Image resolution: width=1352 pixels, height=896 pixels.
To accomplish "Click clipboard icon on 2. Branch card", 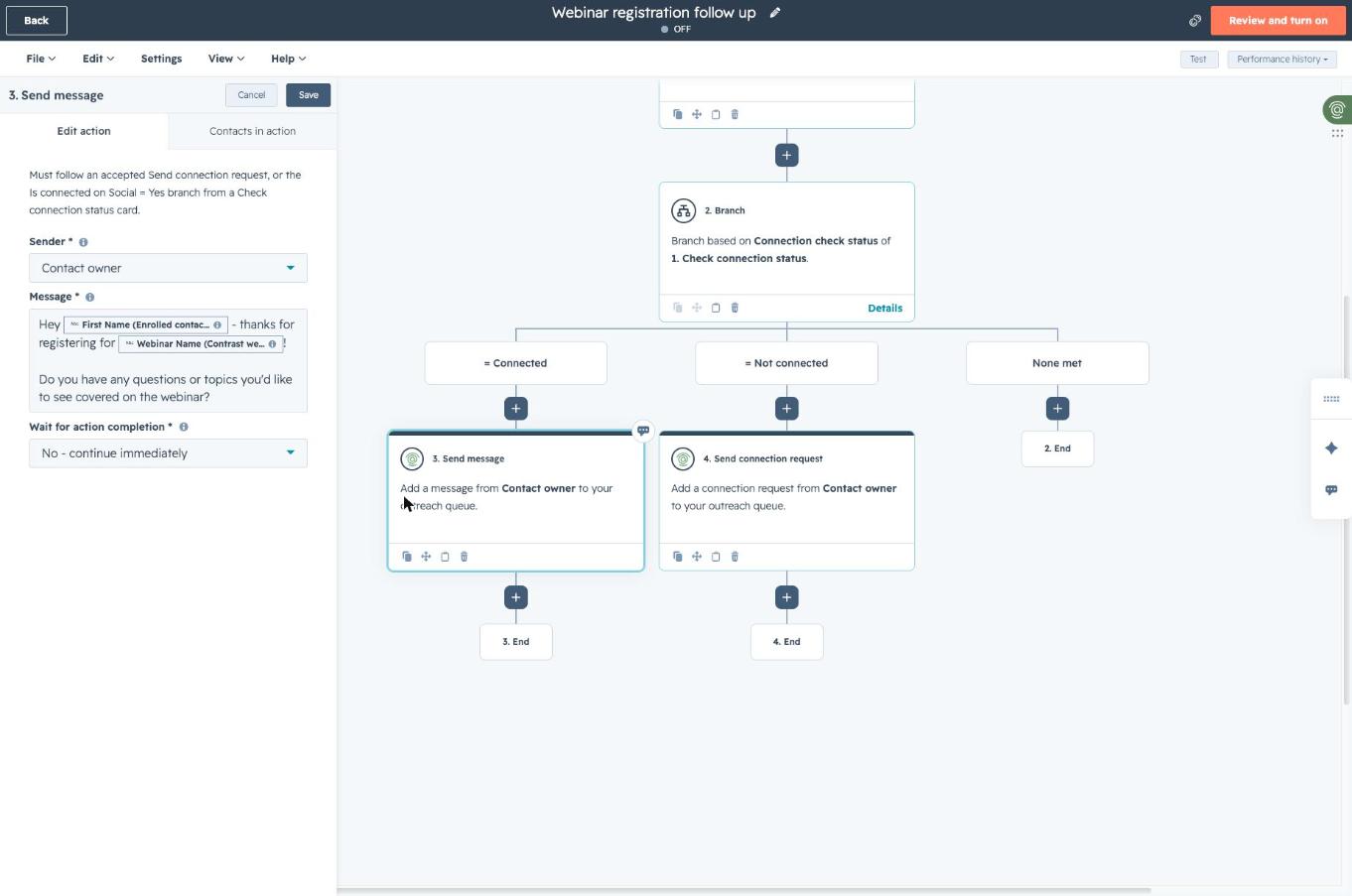I will point(716,308).
